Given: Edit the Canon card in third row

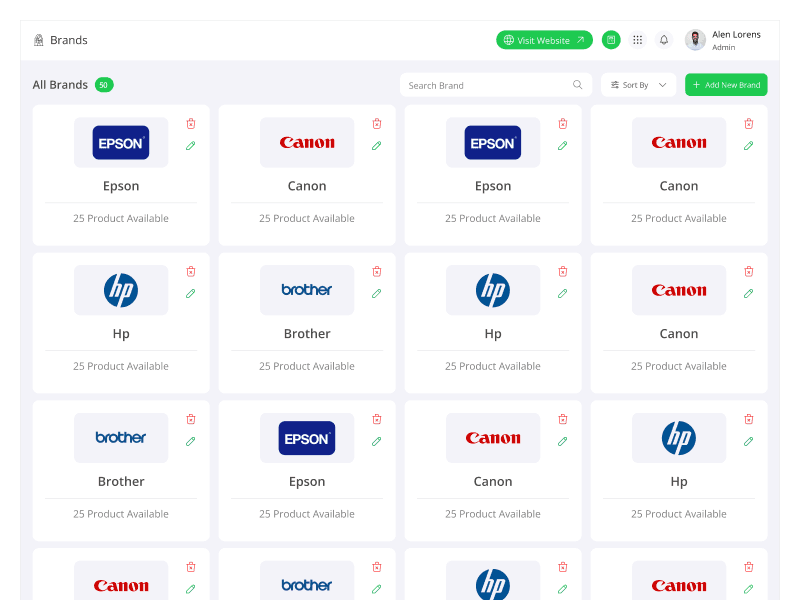Looking at the screenshot, I should click(563, 442).
